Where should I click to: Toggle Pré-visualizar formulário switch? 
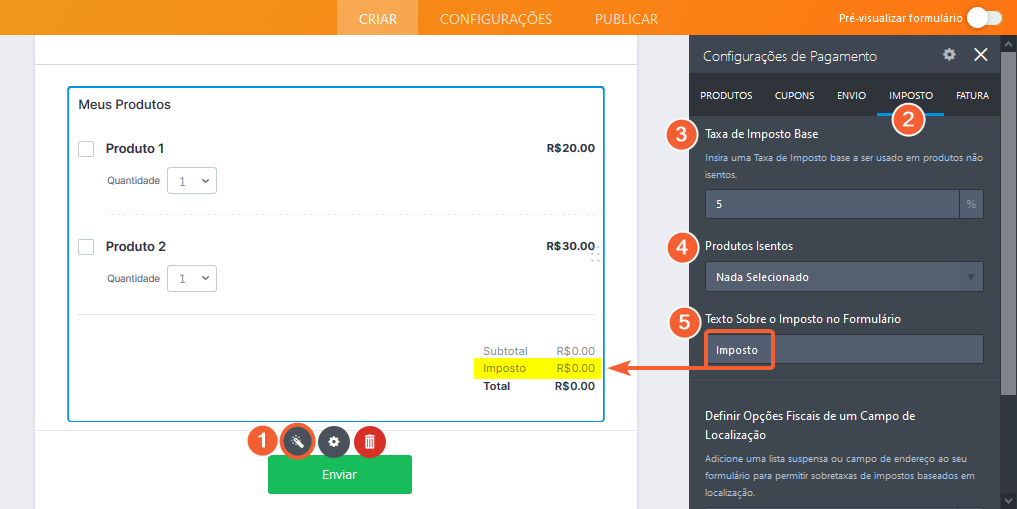point(983,18)
